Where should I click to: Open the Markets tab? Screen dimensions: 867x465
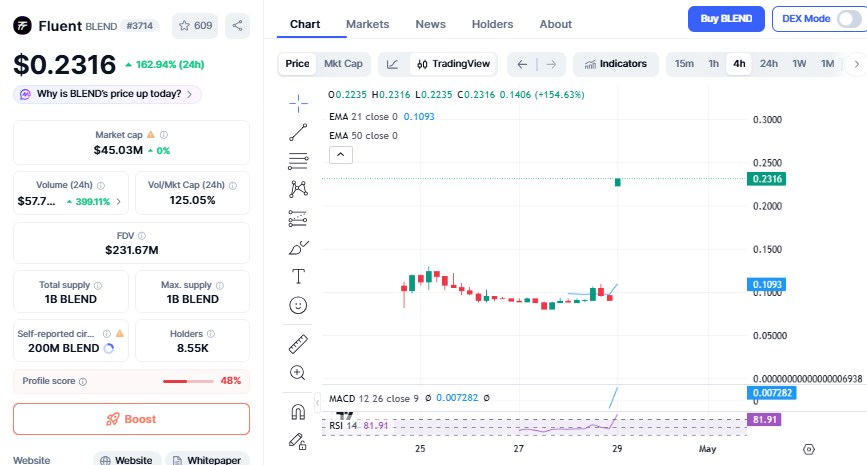point(367,24)
